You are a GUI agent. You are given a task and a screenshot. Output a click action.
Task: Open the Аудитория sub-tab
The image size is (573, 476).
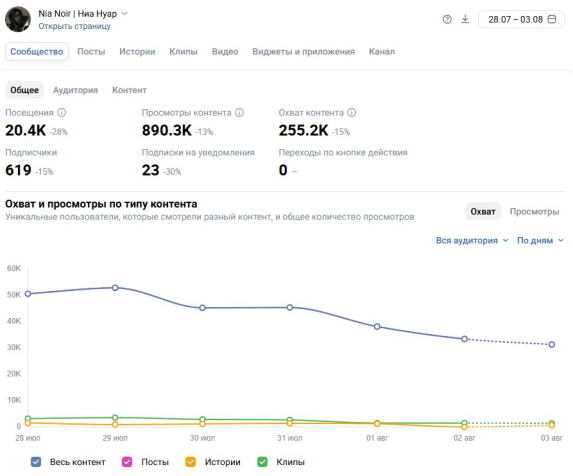pyautogui.click(x=75, y=90)
